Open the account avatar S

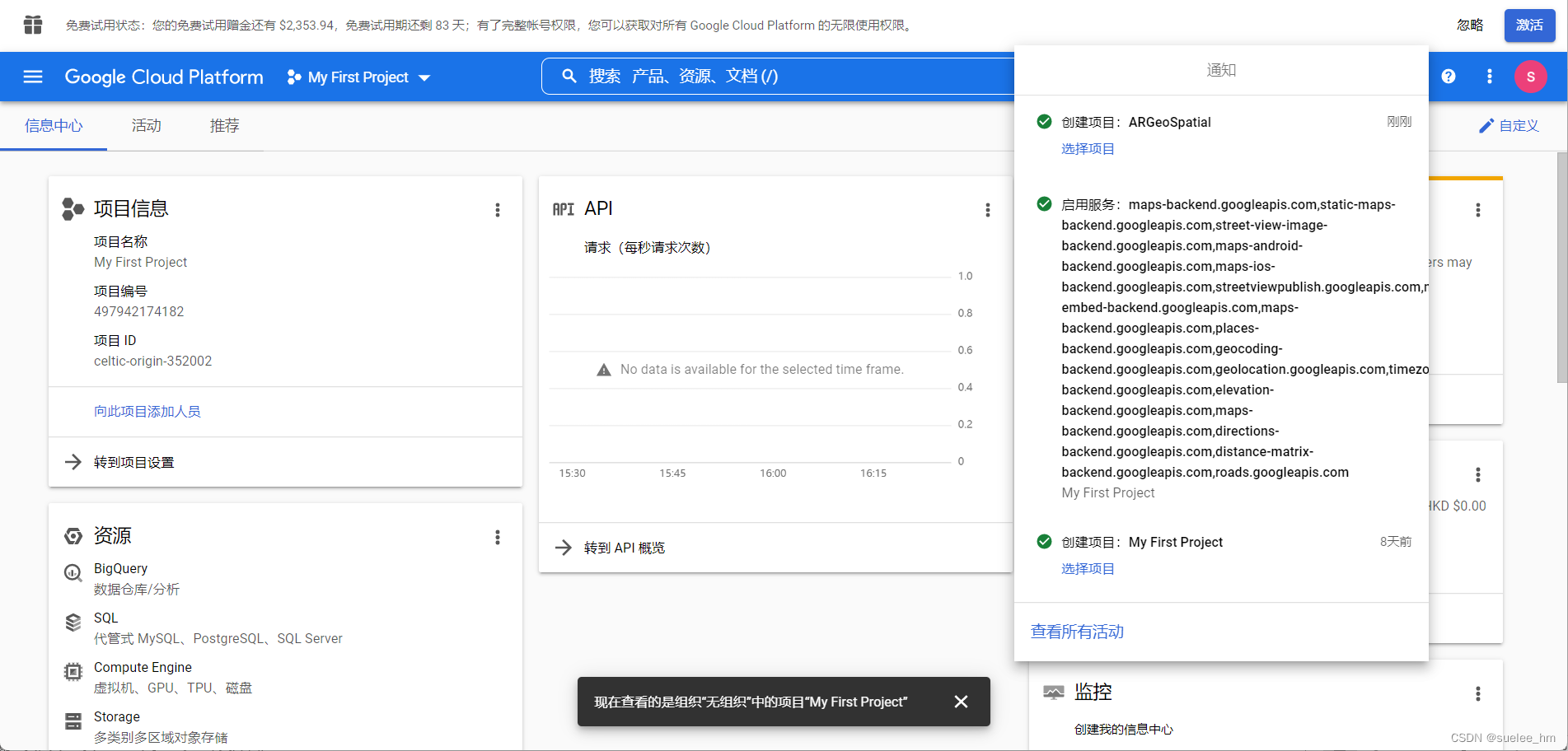pos(1530,77)
